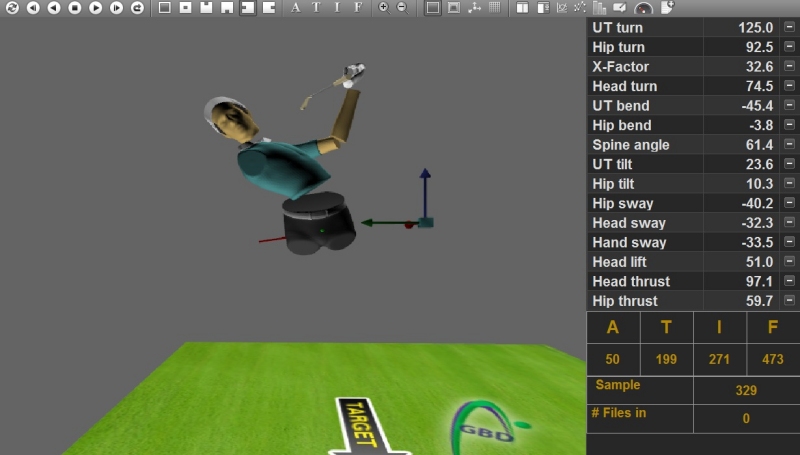Select the view icon with right notch
Screen dimensions: 800x455
[x=269, y=8]
